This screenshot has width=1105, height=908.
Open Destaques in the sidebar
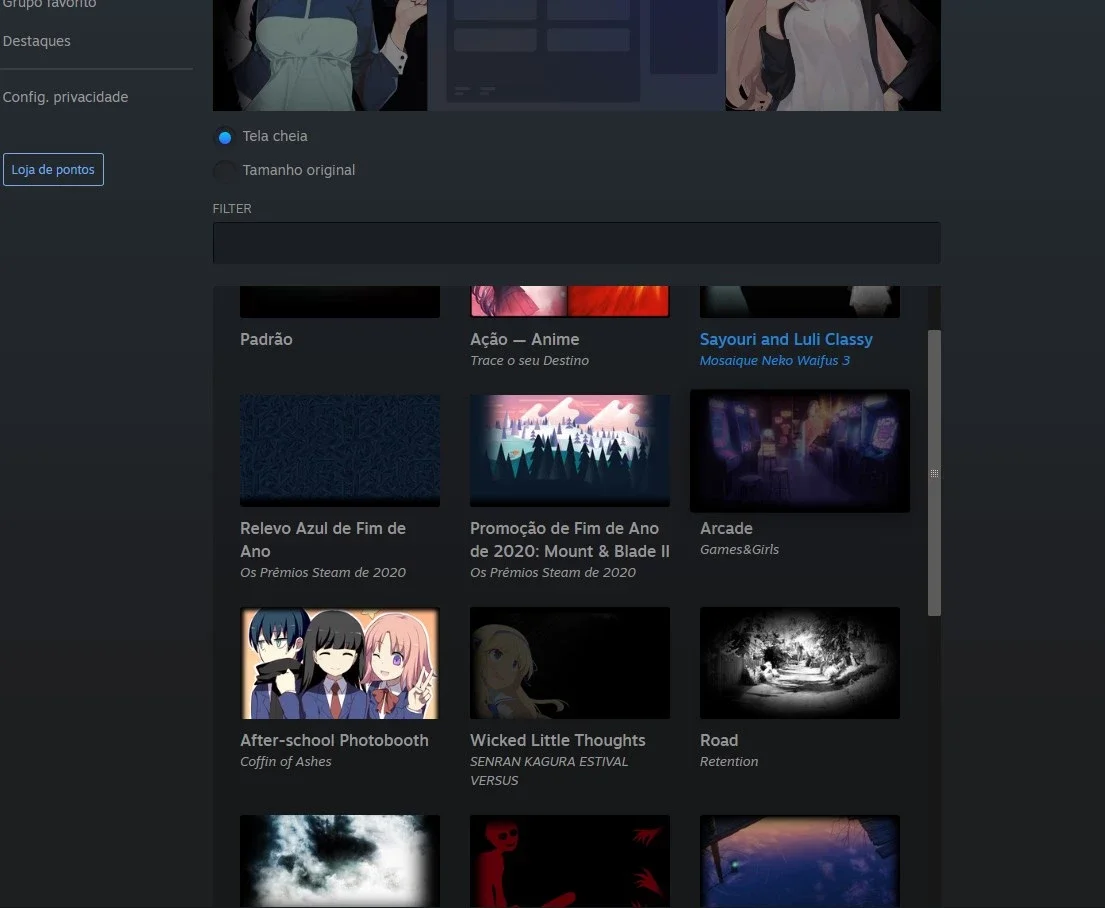pos(37,41)
